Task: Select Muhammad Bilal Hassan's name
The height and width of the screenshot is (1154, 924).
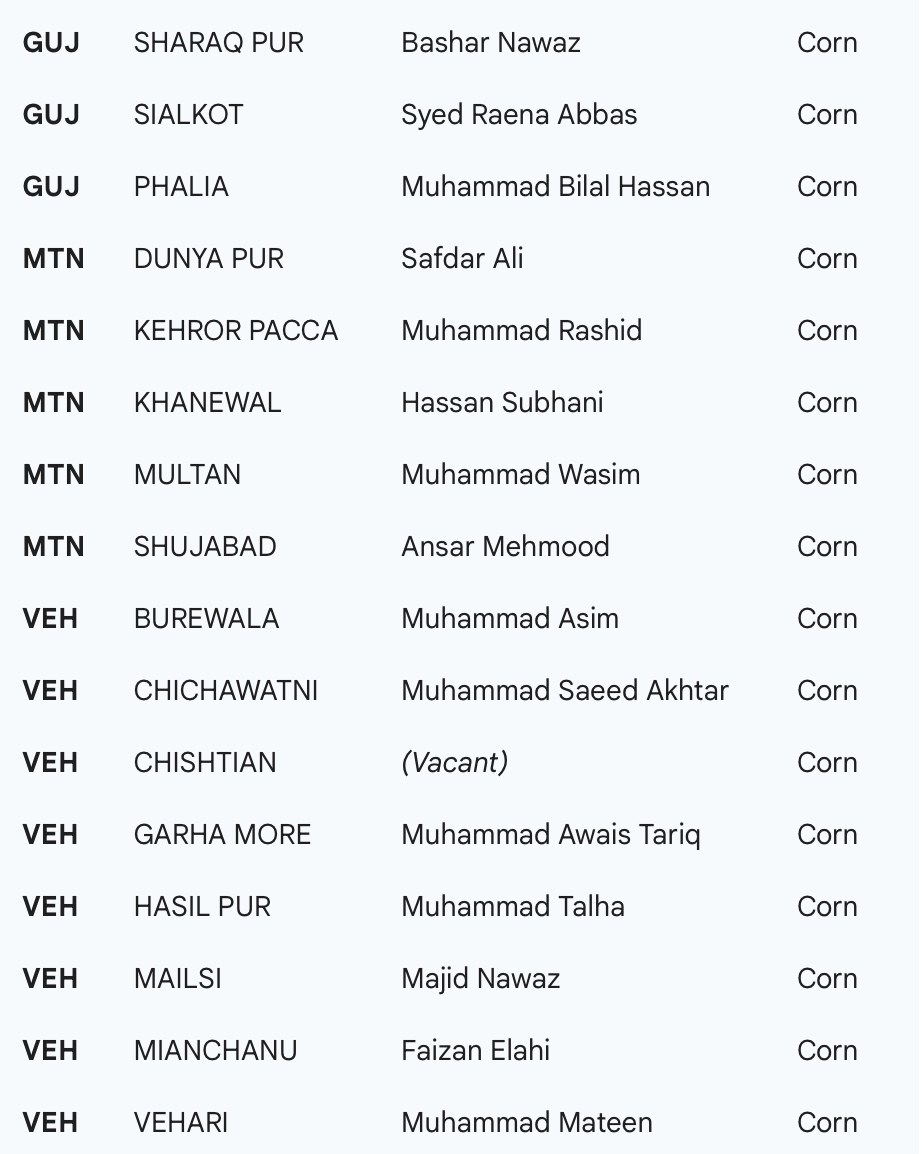Action: [555, 187]
